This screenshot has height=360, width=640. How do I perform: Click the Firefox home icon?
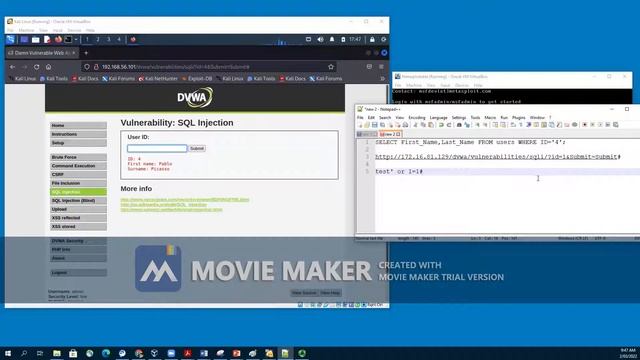coord(49,67)
